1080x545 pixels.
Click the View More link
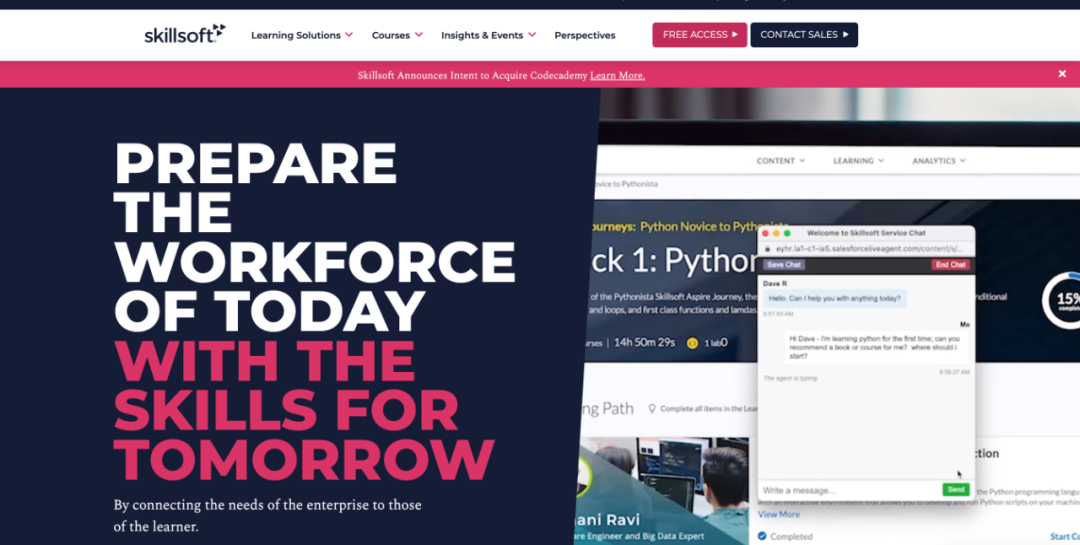(779, 514)
